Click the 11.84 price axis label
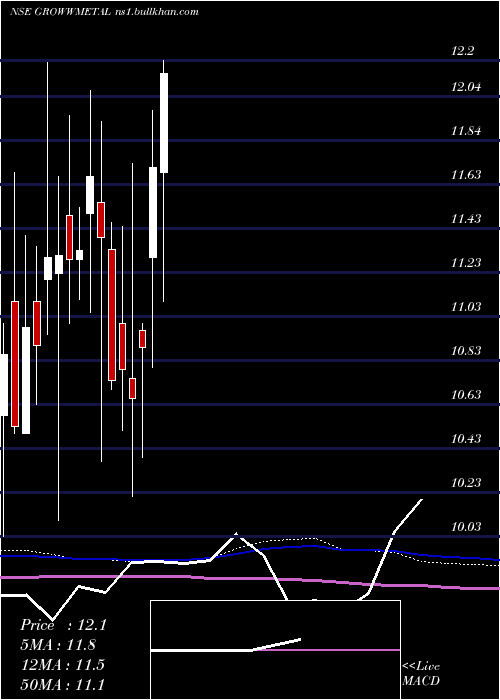 tap(466, 131)
